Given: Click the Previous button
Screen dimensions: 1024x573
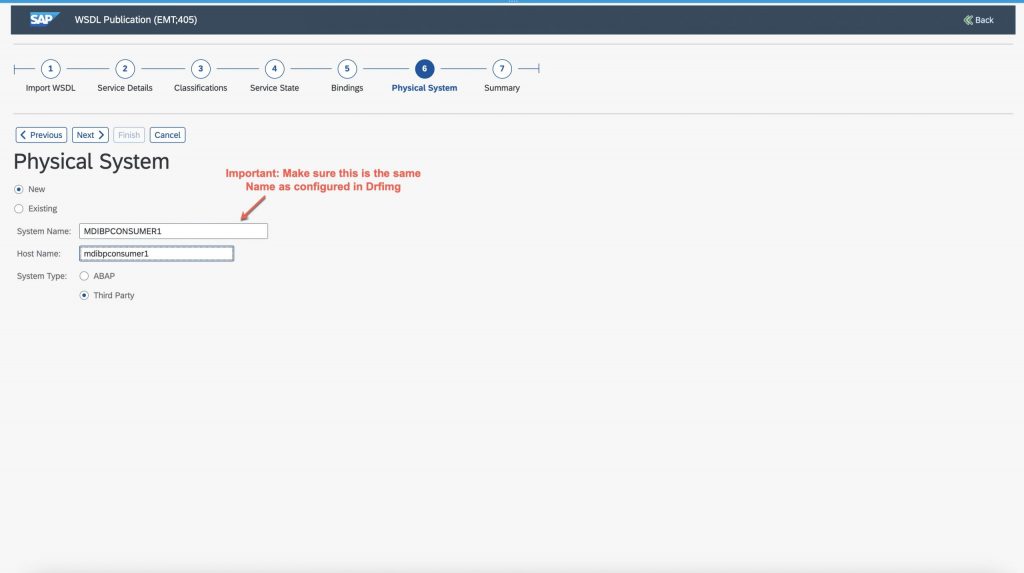Looking at the screenshot, I should 41,135.
